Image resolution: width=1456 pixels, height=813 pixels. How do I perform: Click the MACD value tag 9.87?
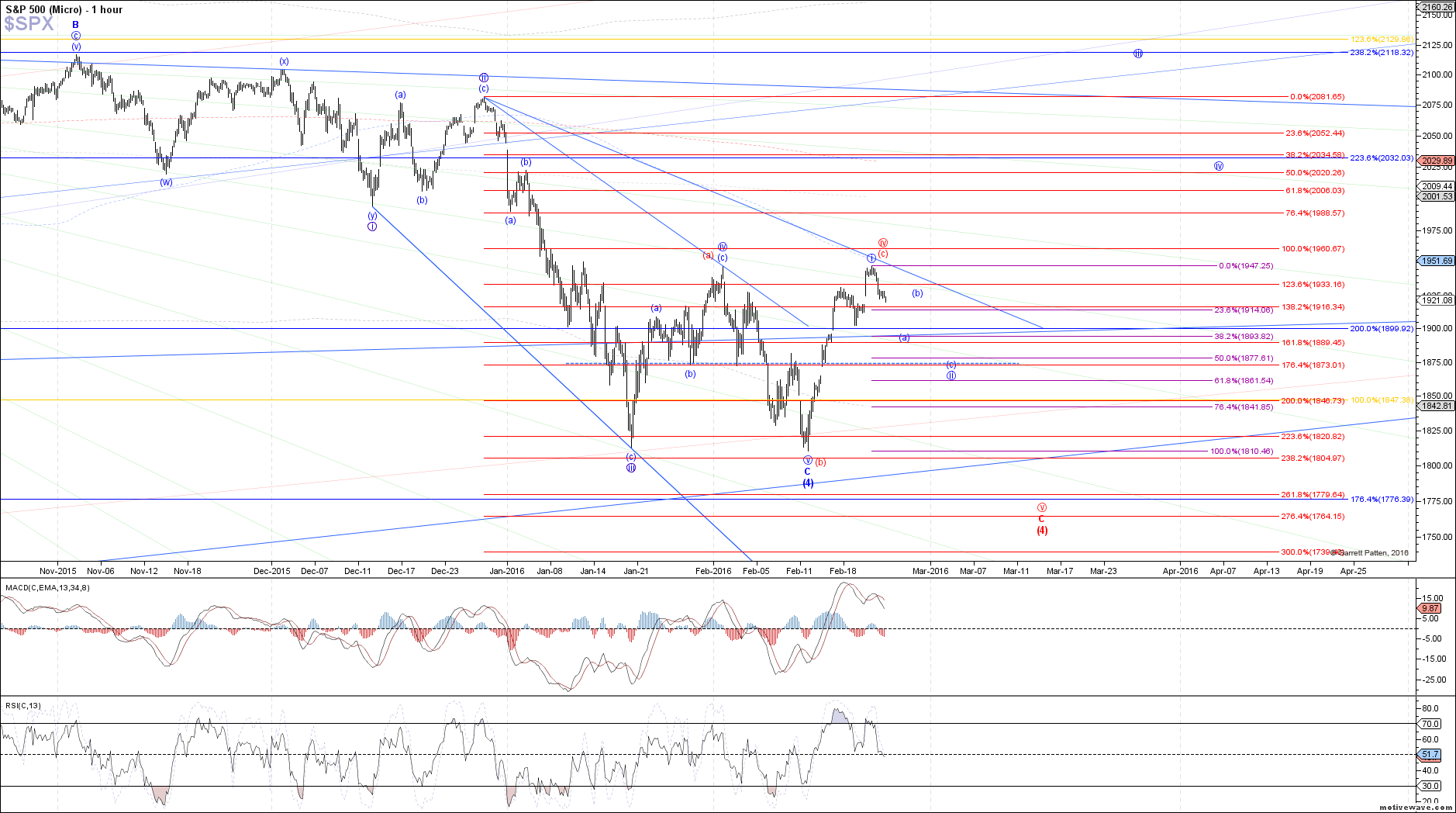pos(1430,609)
